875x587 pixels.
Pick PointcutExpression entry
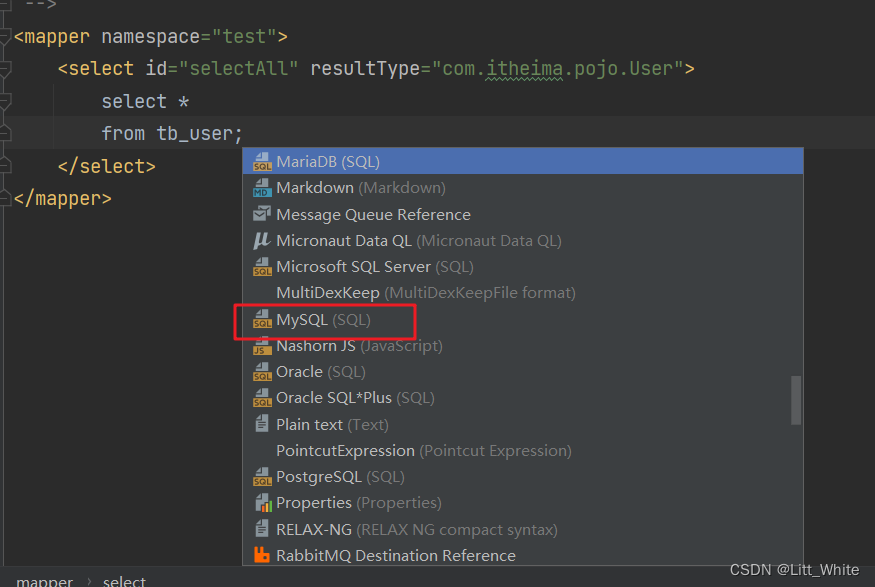(x=523, y=451)
